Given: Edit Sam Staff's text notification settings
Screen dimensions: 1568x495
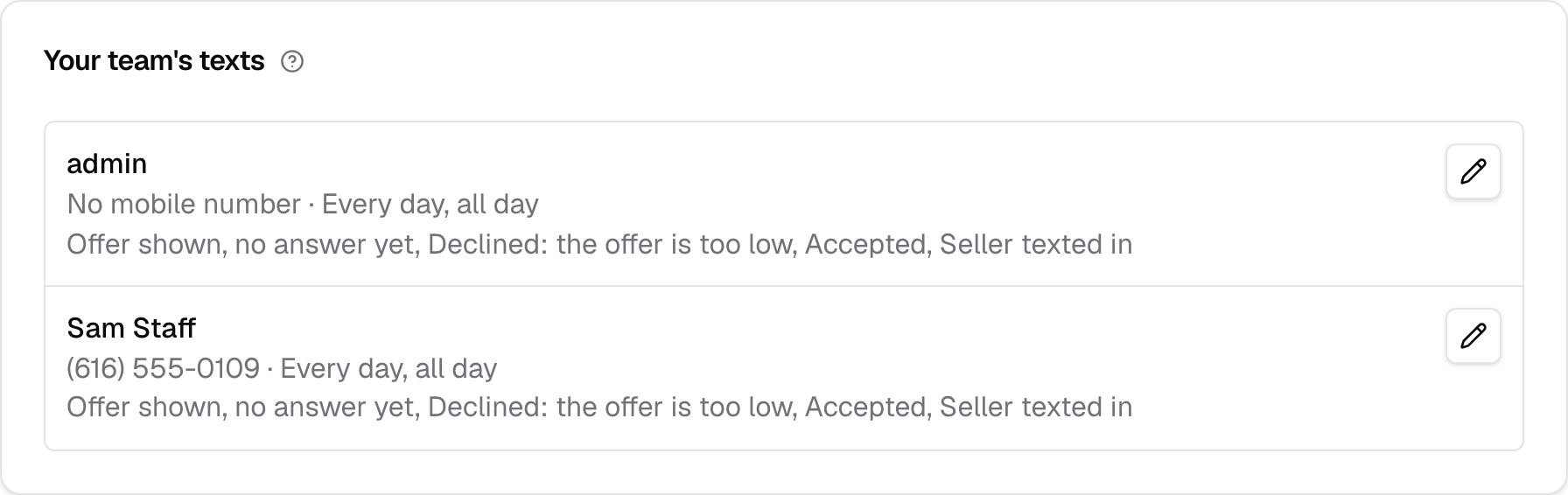Looking at the screenshot, I should pyautogui.click(x=1473, y=336).
